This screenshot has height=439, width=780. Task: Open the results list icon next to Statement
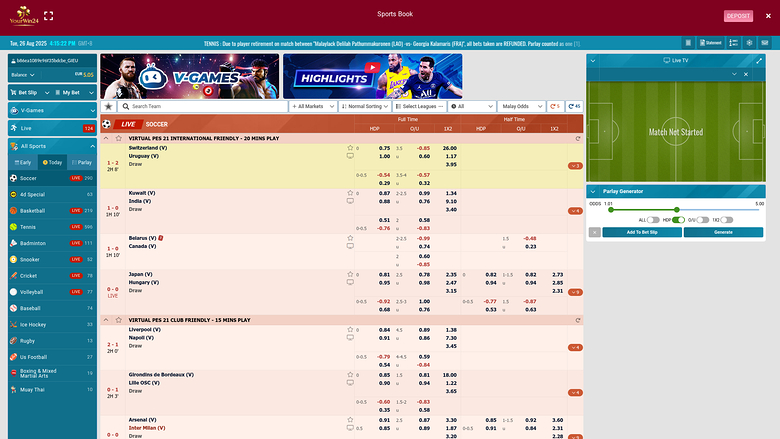click(x=733, y=43)
